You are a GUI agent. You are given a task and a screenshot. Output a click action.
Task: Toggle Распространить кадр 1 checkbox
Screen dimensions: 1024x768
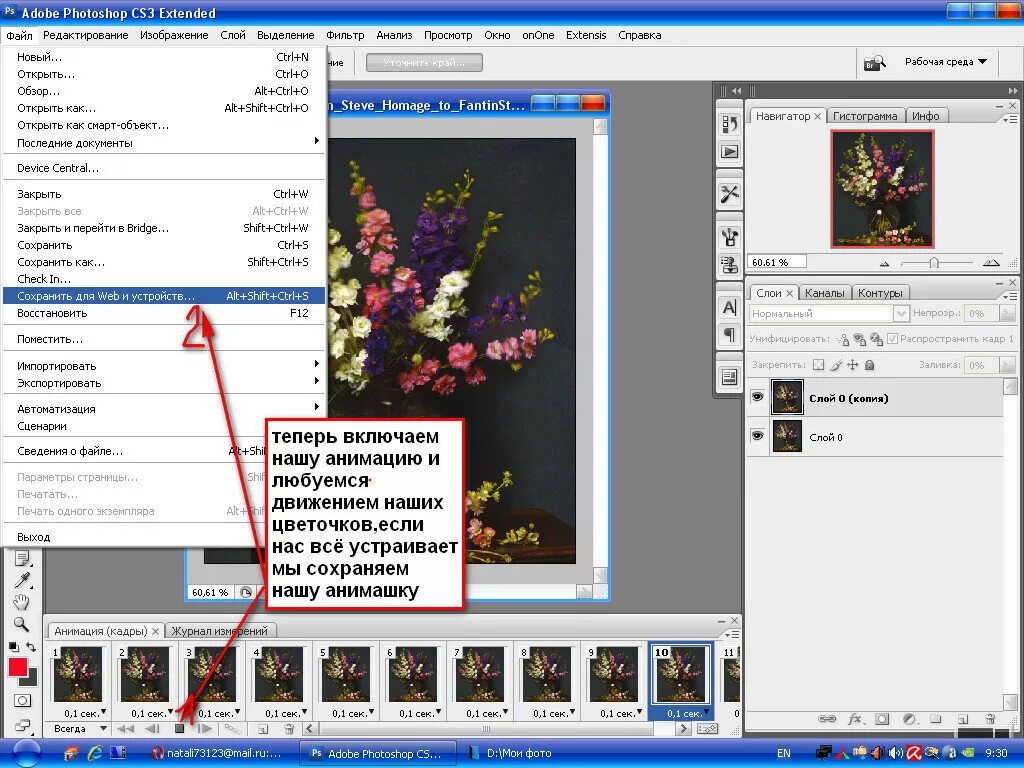pos(893,338)
